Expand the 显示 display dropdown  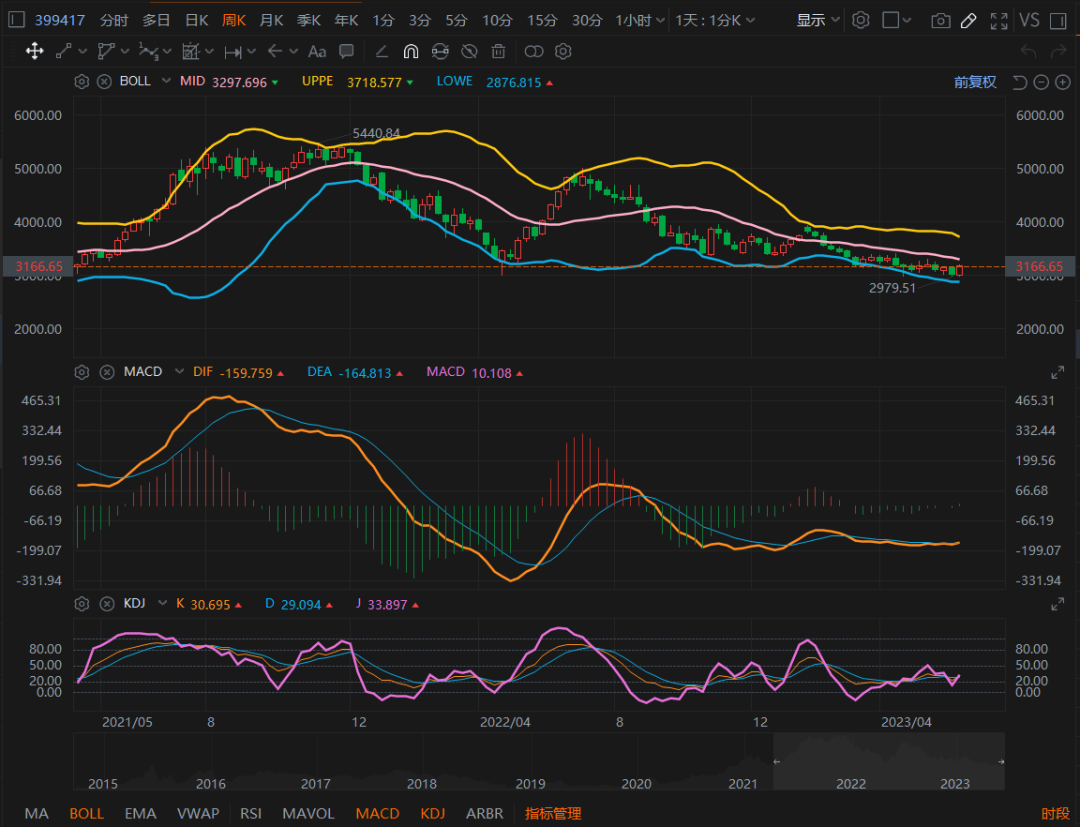pos(818,21)
